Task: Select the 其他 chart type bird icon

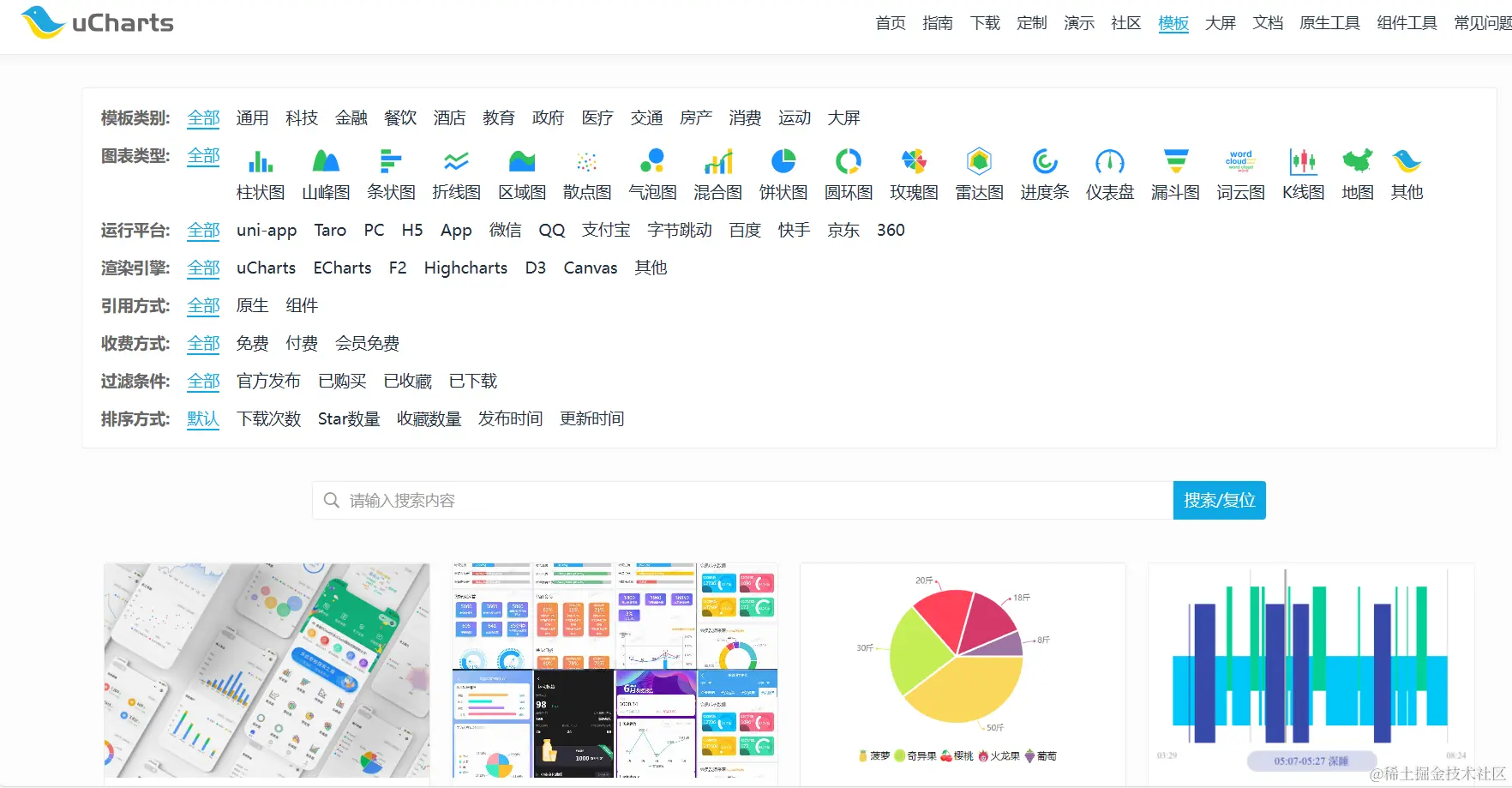Action: 1407,161
